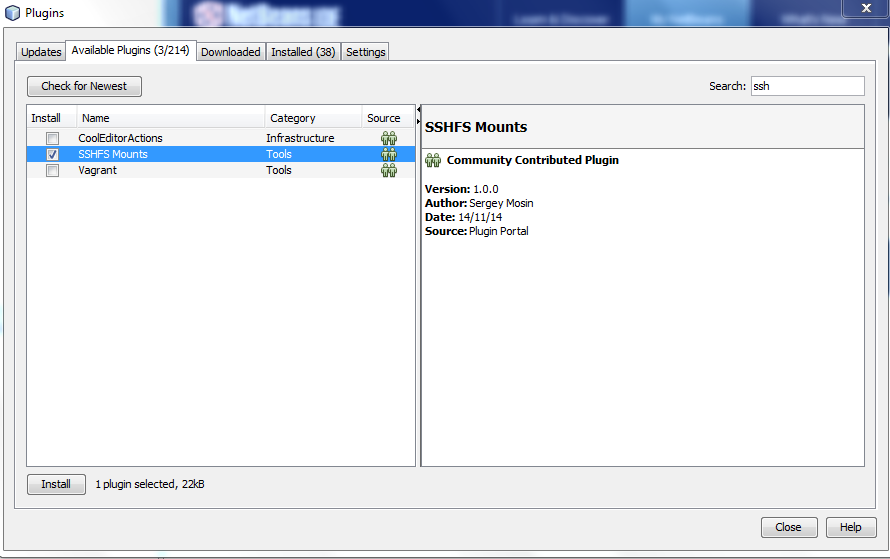Sort plugin list by Category column
This screenshot has width=890, height=559.
312,118
